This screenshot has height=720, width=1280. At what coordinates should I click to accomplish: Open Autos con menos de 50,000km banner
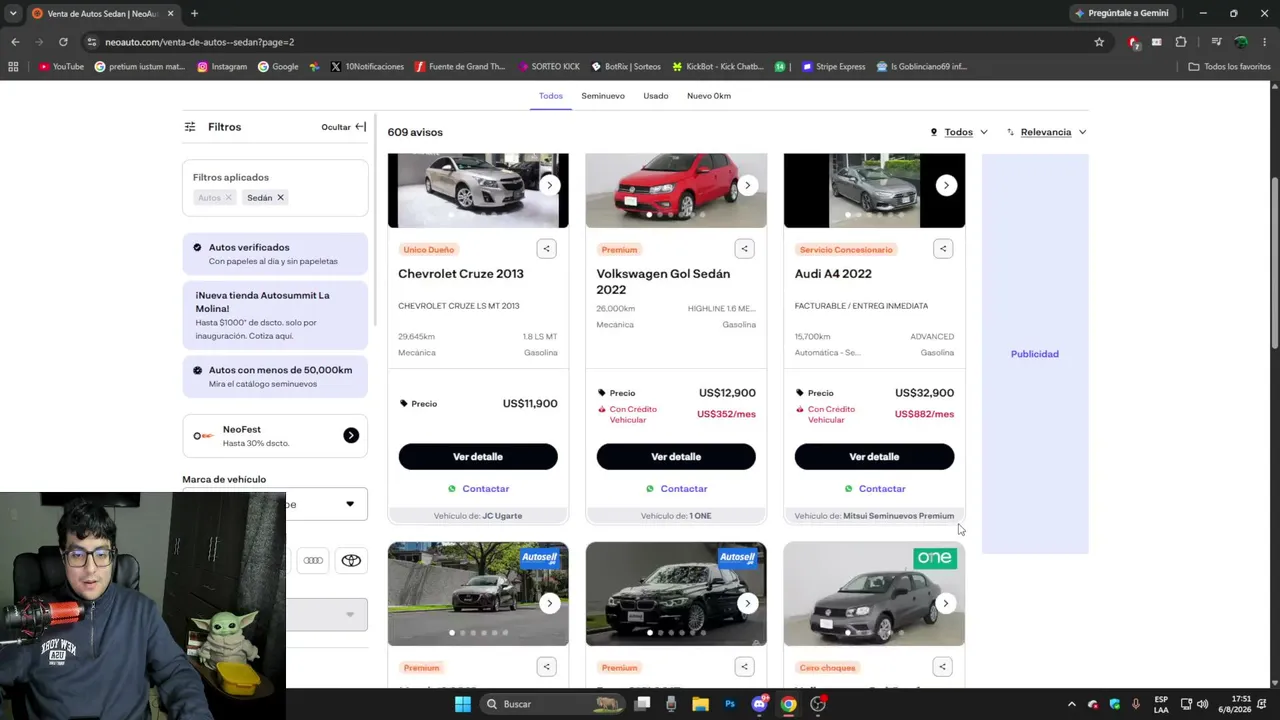[275, 377]
